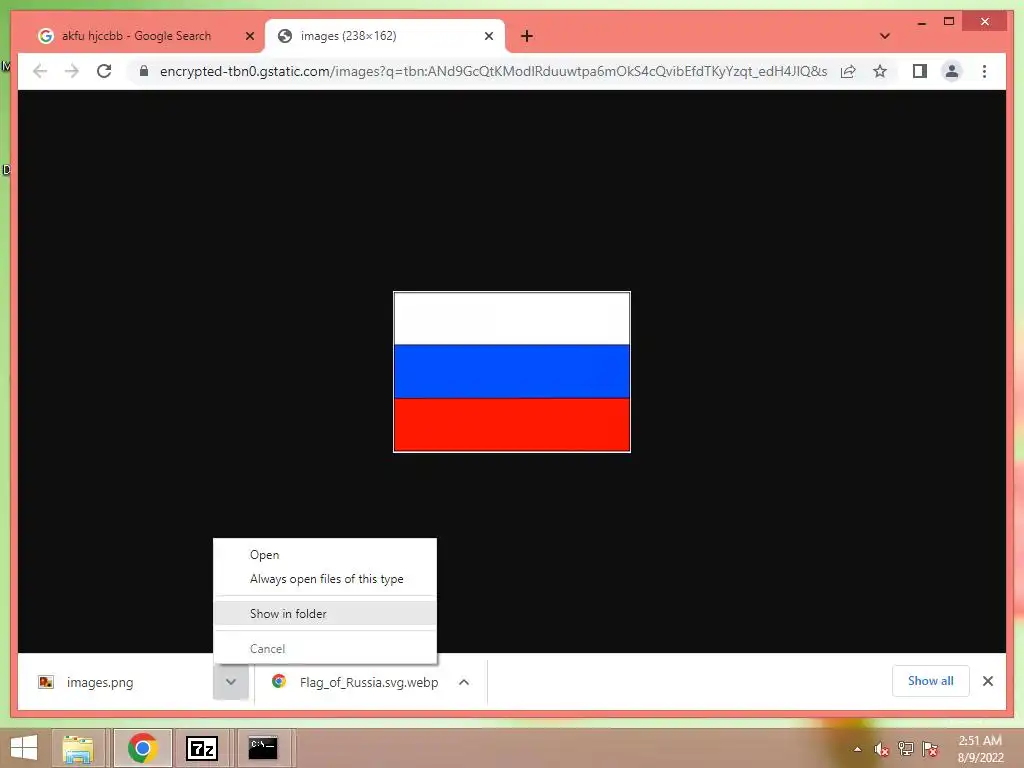Viewport: 1024px width, 768px height.
Task: Choose Open in download context menu
Action: [264, 554]
